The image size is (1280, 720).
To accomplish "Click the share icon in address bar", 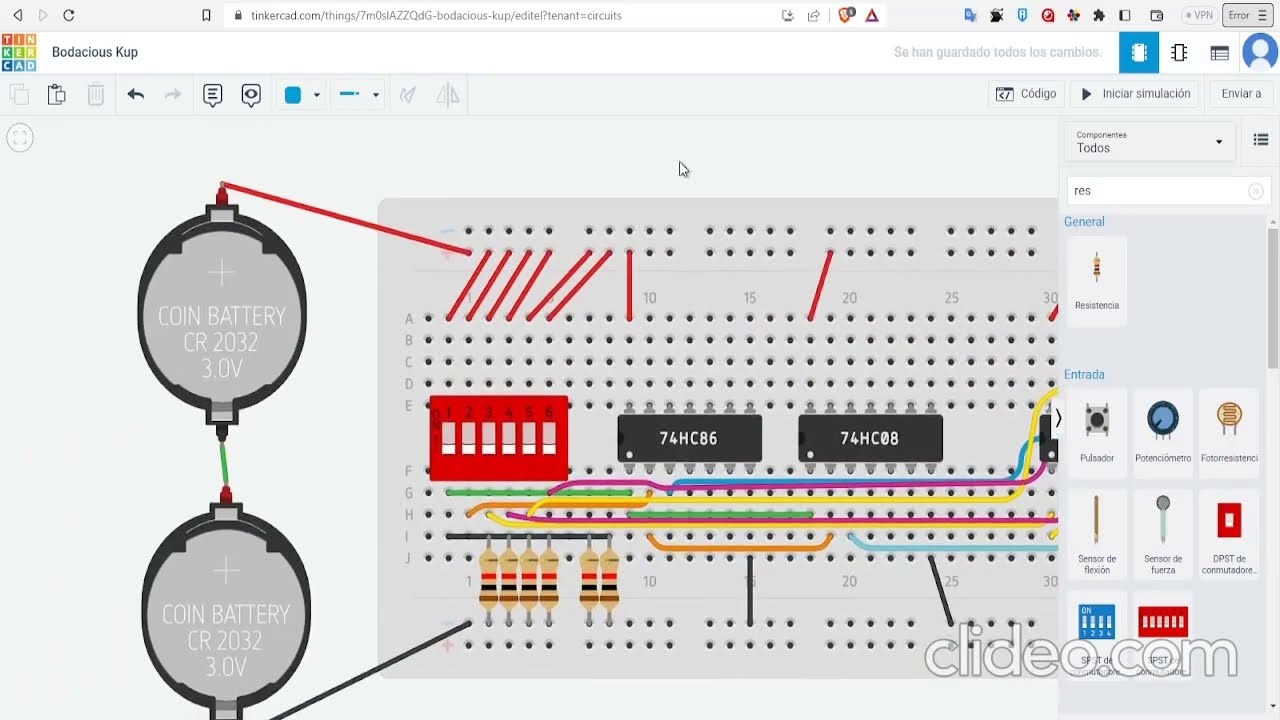I will click(x=813, y=15).
